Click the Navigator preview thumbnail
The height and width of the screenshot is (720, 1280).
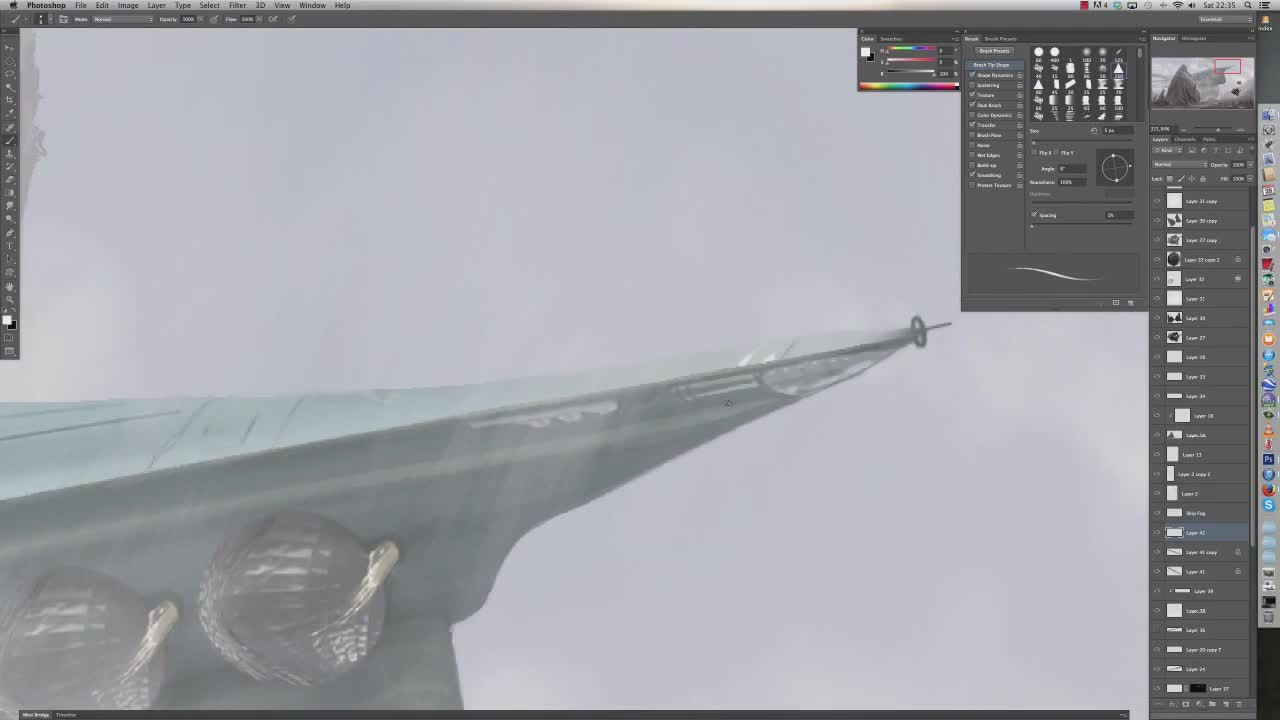pos(1201,84)
